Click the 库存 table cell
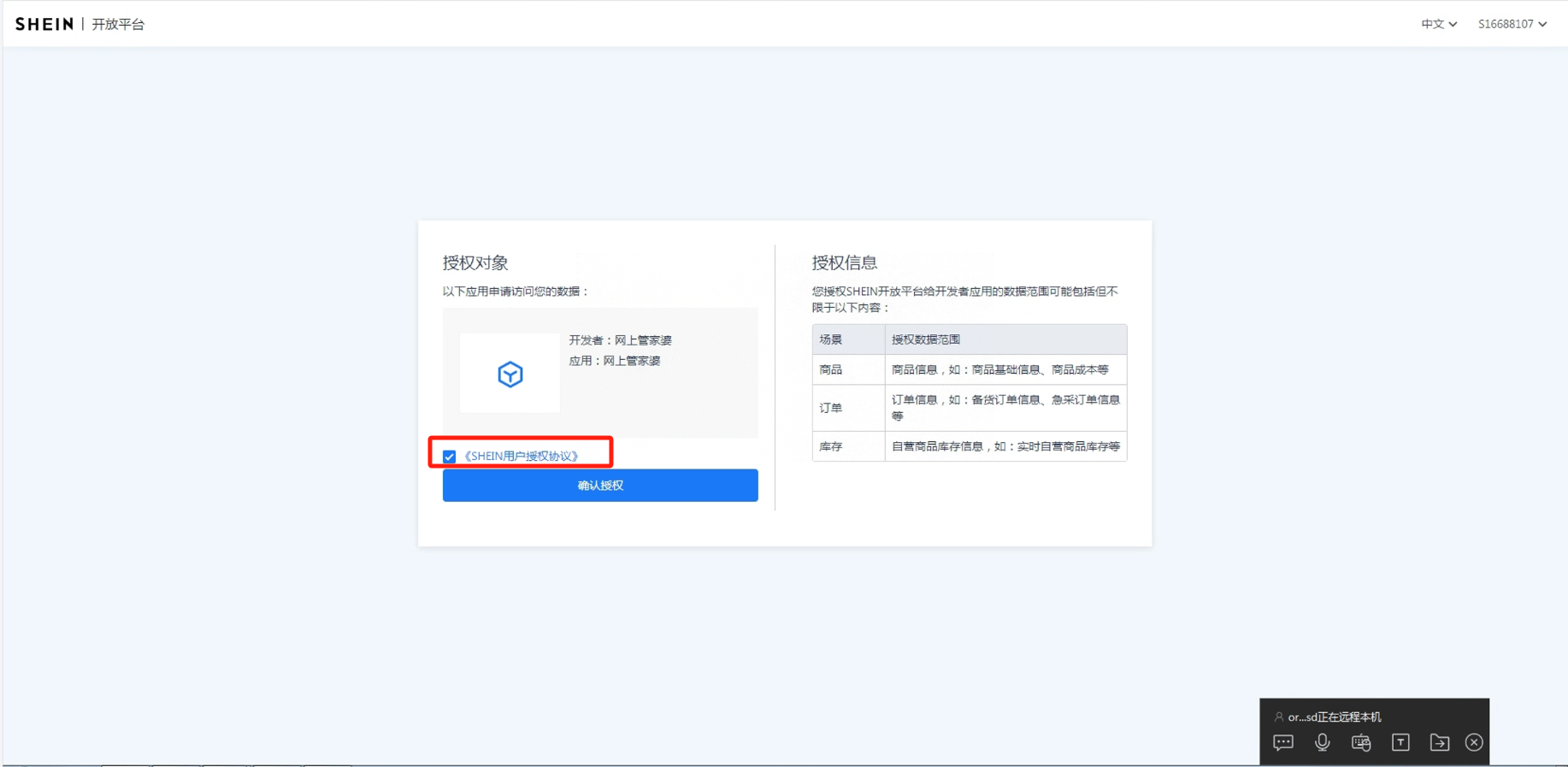The width and height of the screenshot is (1568, 767). pyautogui.click(x=848, y=446)
